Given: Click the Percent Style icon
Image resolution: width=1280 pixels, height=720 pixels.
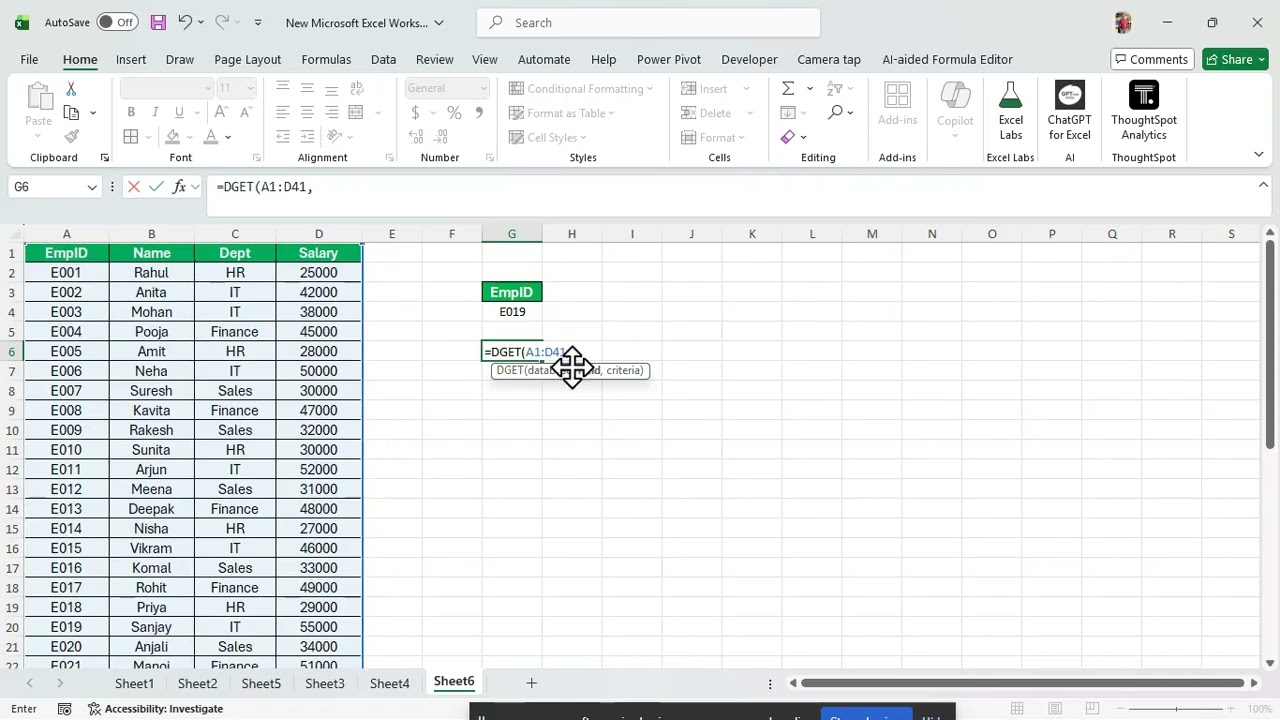Looking at the screenshot, I should coord(454,112).
